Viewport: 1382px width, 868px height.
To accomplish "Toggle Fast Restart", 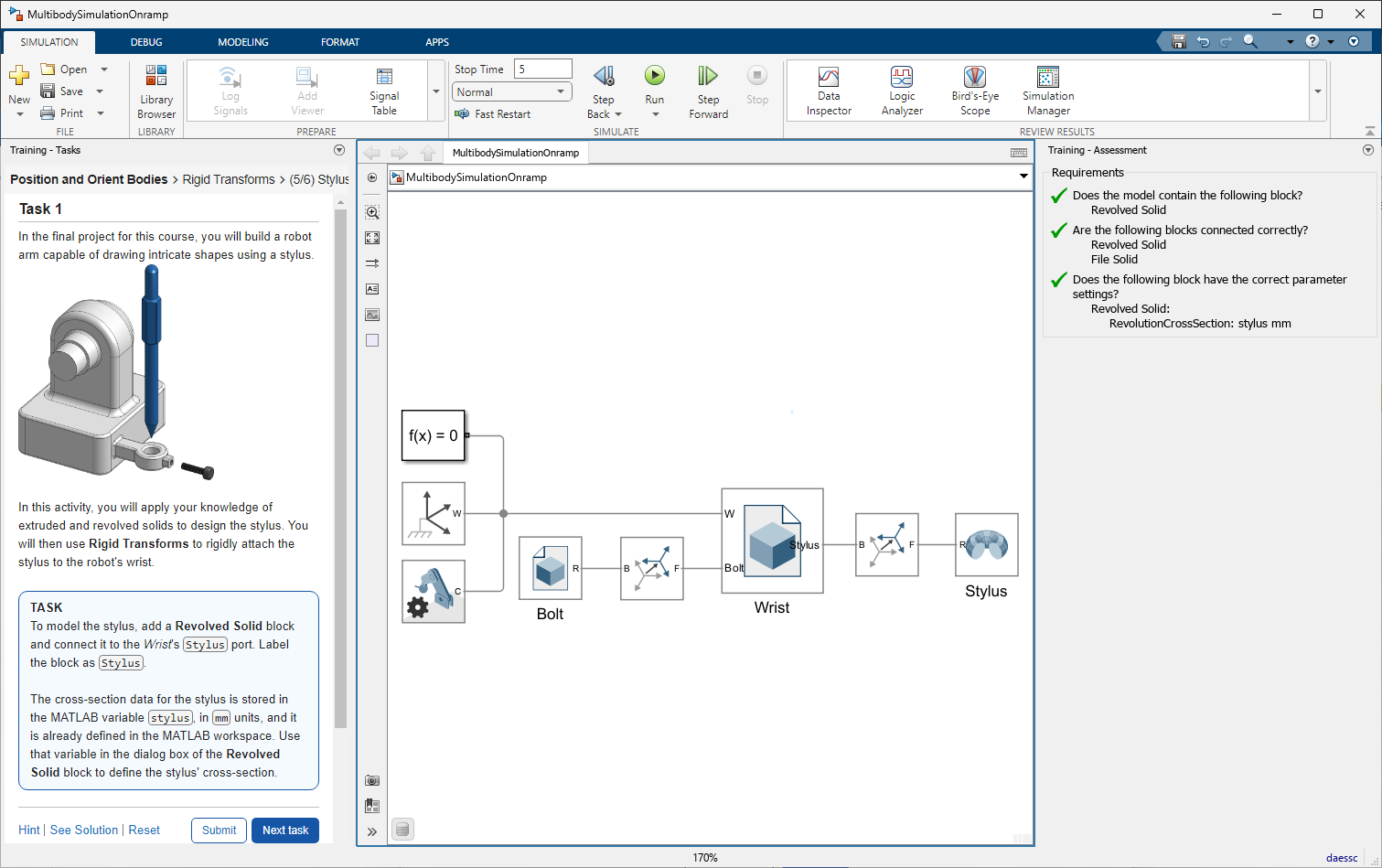I will pos(492,114).
